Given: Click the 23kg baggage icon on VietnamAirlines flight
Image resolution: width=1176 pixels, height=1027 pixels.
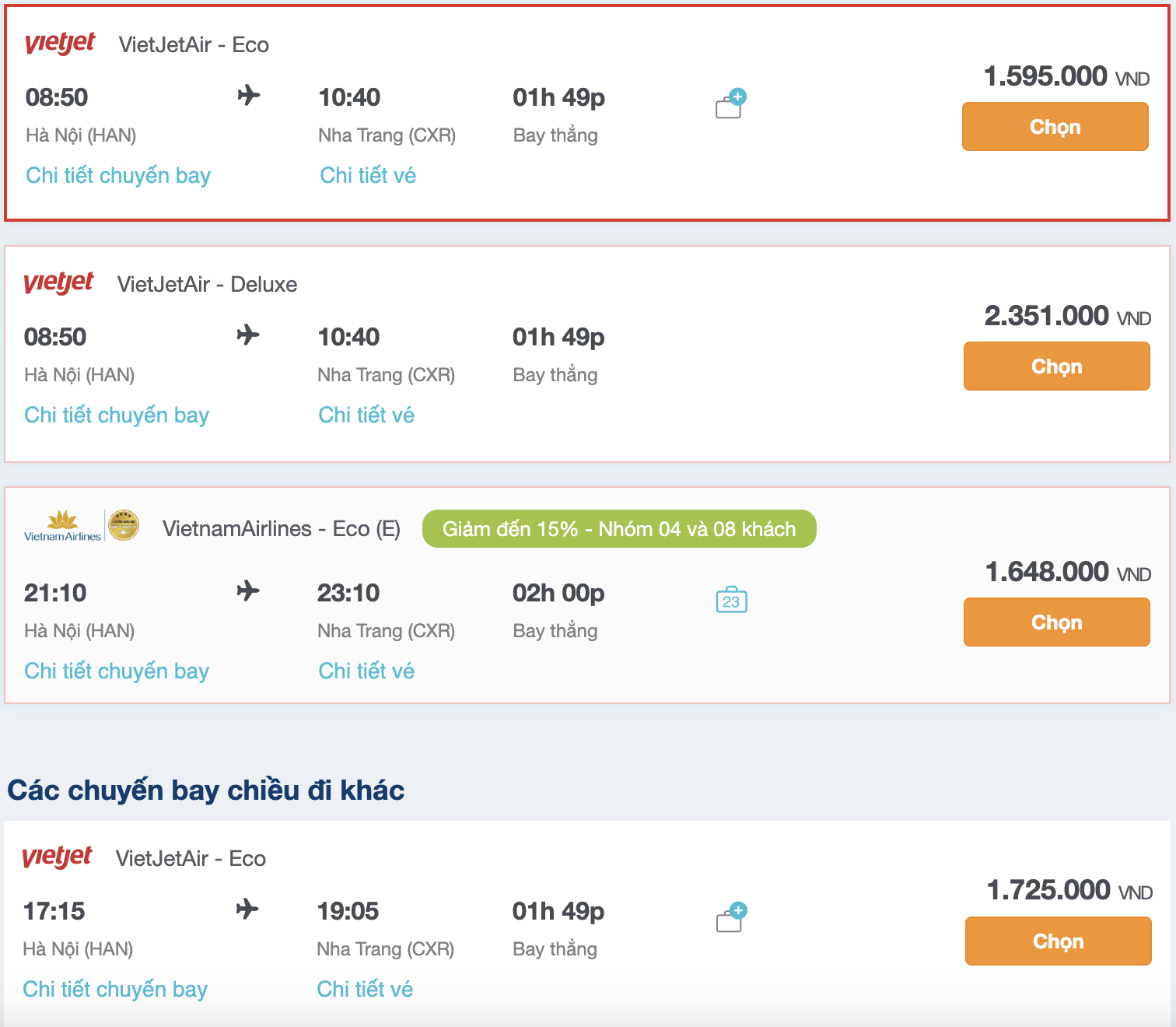Looking at the screenshot, I should 732,600.
